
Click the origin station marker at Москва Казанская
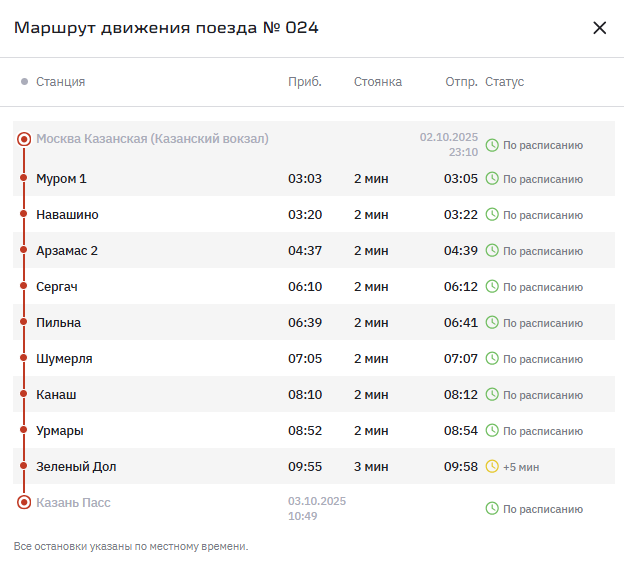(x=24, y=139)
